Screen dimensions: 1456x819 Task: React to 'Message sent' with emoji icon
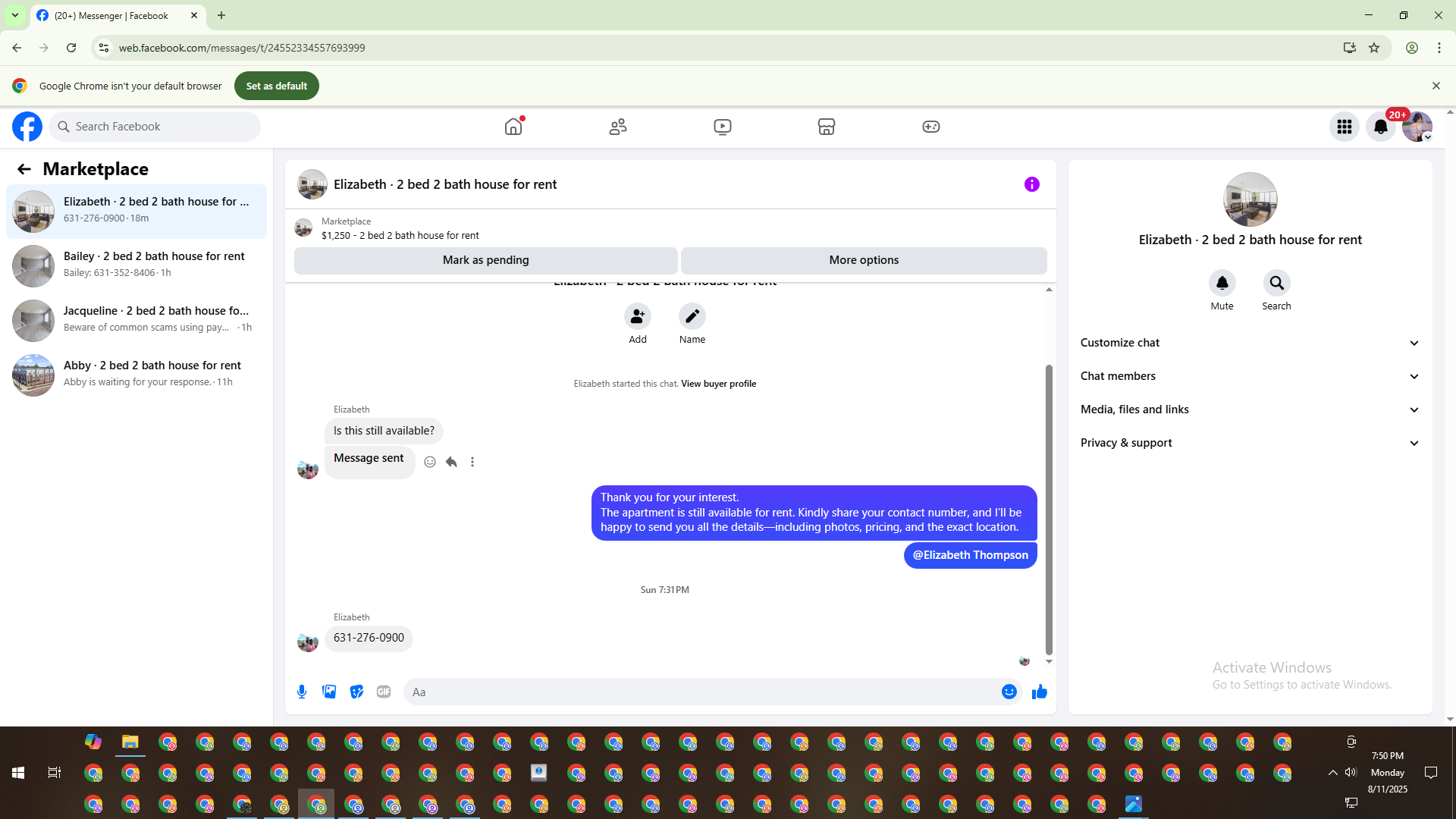(430, 462)
